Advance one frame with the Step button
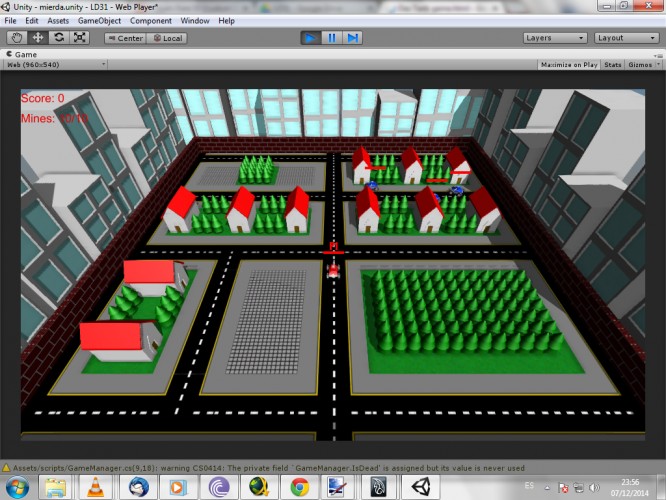 tap(353, 38)
